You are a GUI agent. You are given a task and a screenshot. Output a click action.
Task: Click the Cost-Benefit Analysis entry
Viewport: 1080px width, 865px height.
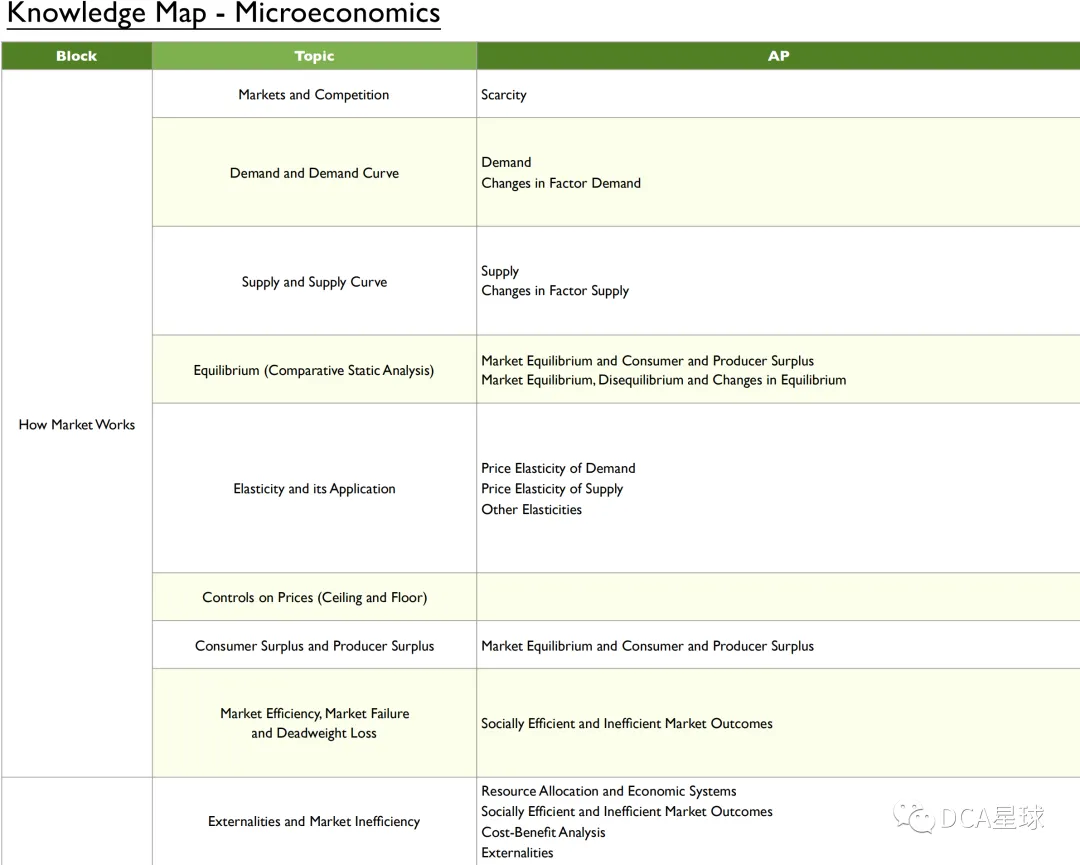(543, 832)
